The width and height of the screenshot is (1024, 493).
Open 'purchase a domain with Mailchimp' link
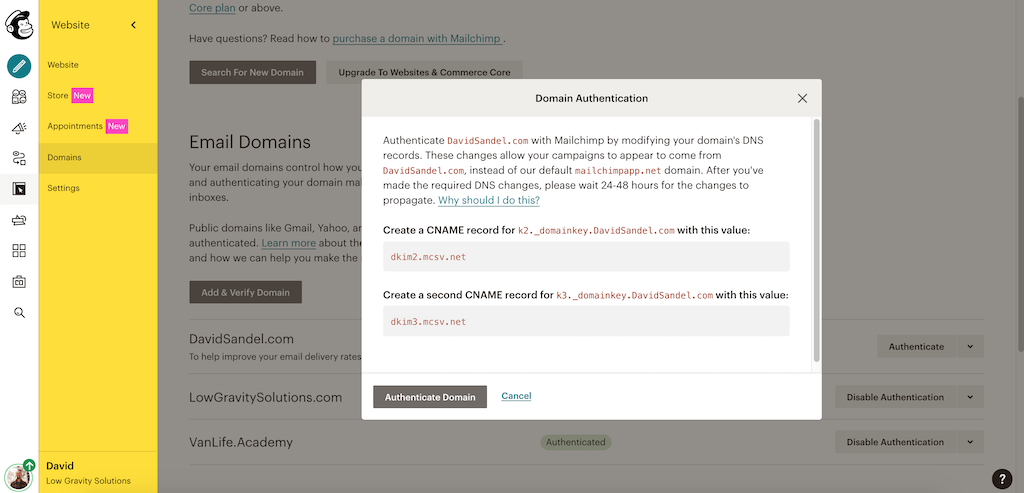click(x=417, y=39)
